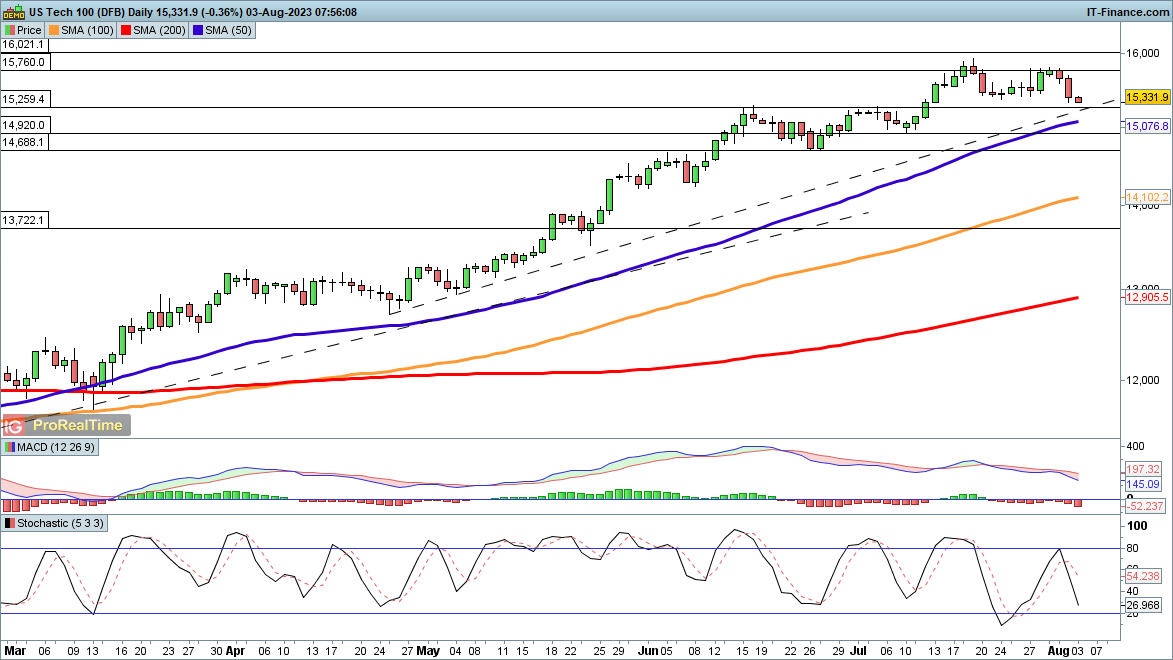1173x660 pixels.
Task: Select the 13,722.1 horizontal level label
Action: 25,220
